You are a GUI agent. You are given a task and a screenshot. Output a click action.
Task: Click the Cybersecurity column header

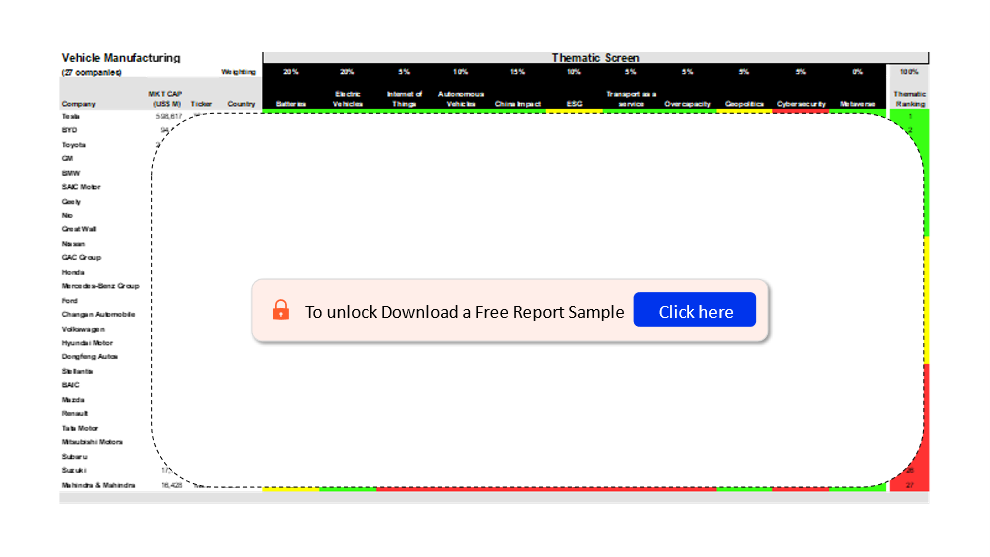tap(801, 104)
